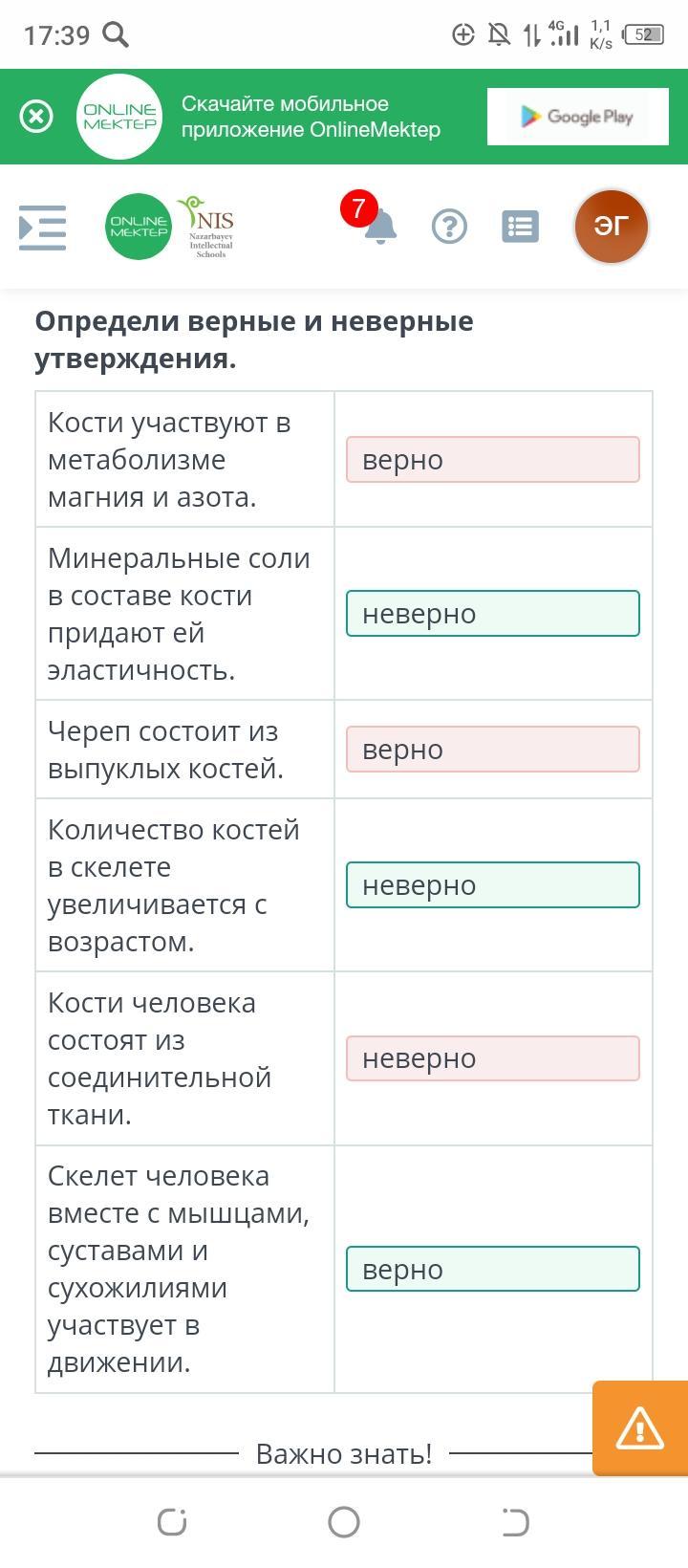Tap the NIS Nazarbayev Intellectual Schools logo
Image resolution: width=688 pixels, height=1568 pixels.
207,227
